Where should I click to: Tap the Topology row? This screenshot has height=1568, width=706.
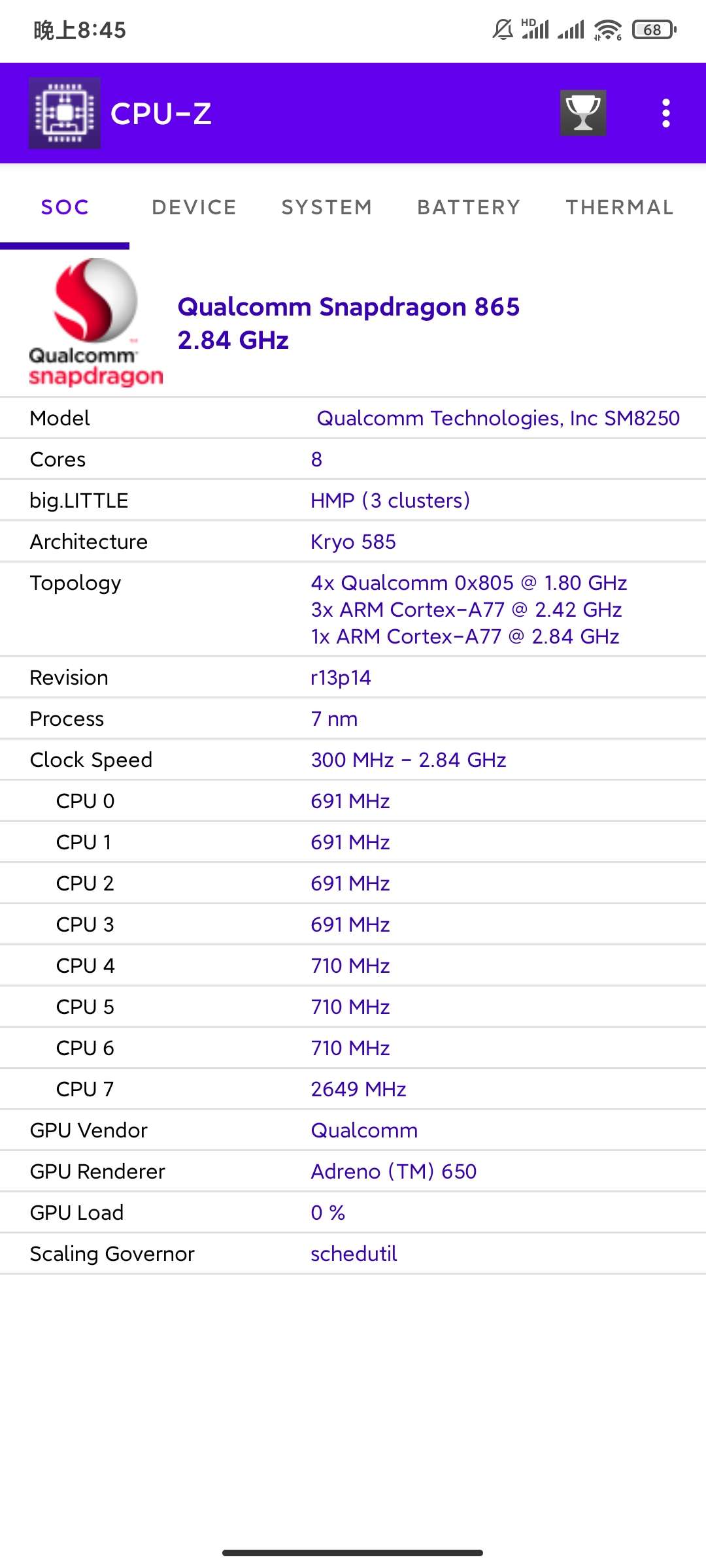pos(353,609)
